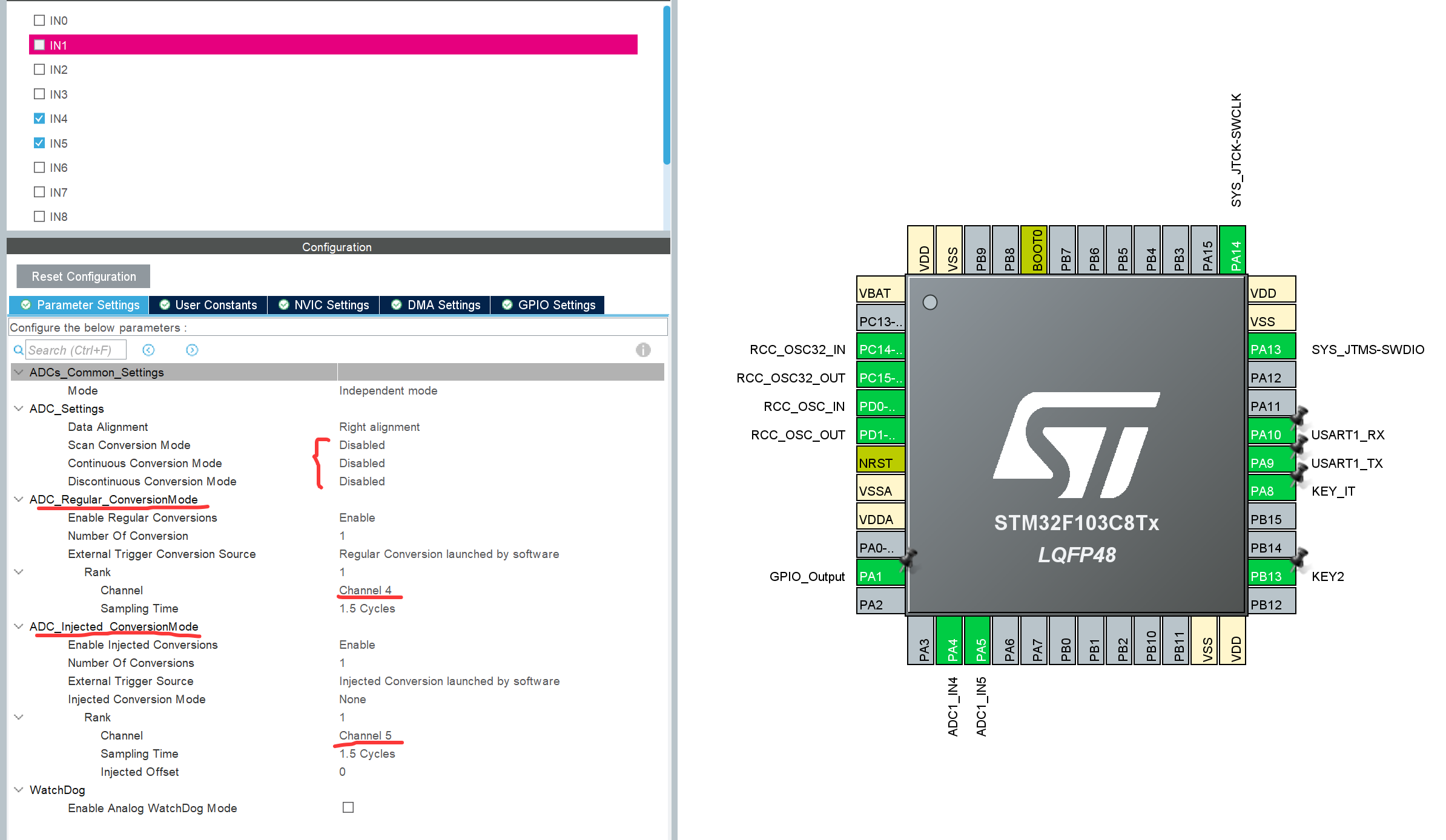Click the Reset Configuration button
This screenshot has width=1446, height=840.
[84, 277]
